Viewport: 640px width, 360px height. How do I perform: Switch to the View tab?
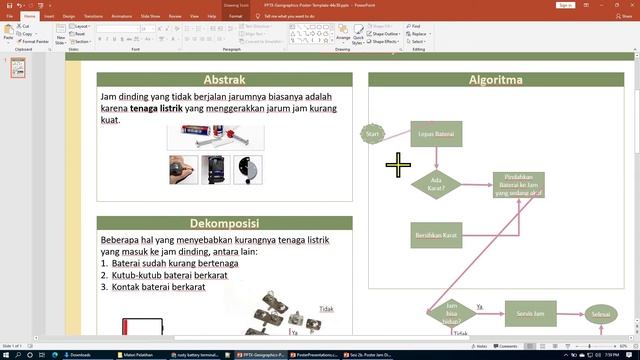(x=194, y=16)
